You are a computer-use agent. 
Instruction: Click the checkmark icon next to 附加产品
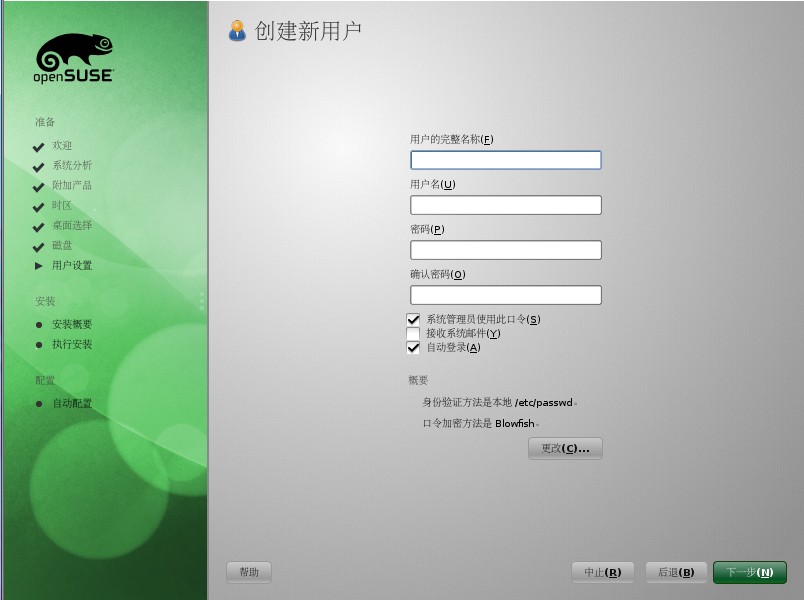click(x=38, y=187)
